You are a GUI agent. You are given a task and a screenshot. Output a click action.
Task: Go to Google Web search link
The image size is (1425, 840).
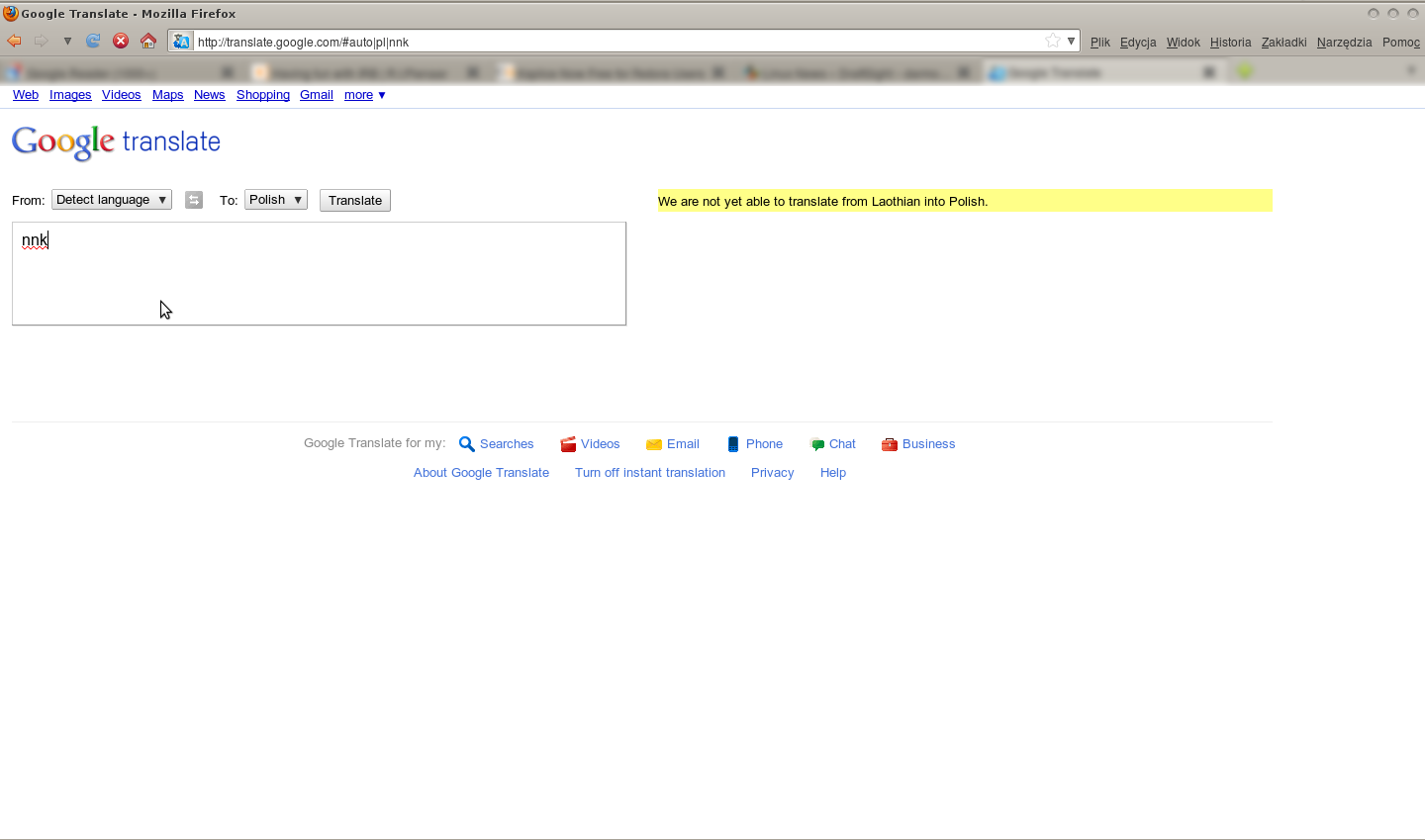click(x=26, y=95)
